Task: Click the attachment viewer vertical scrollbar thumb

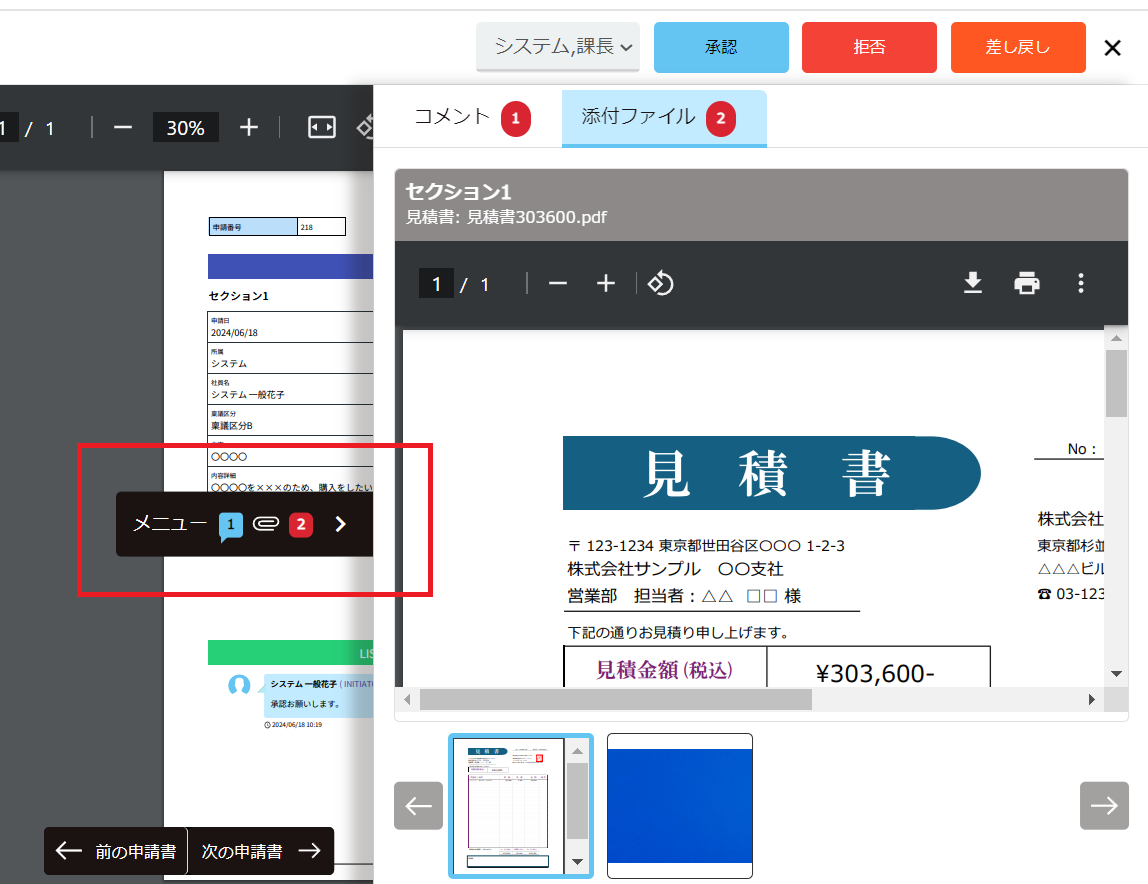Action: click(1116, 383)
